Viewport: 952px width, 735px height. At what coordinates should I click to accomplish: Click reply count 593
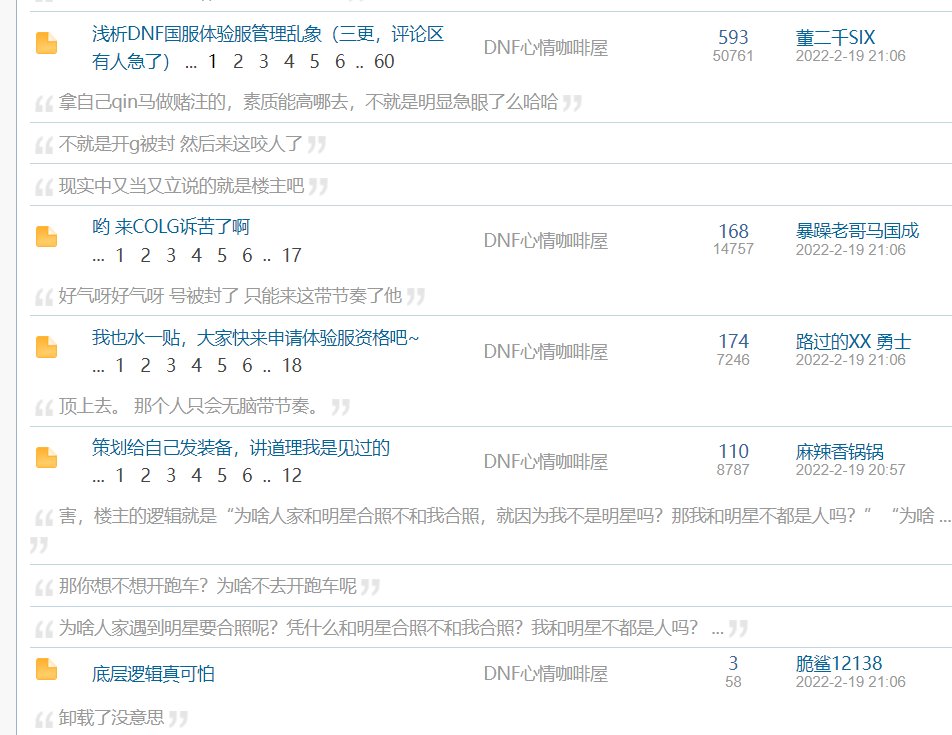click(x=733, y=38)
